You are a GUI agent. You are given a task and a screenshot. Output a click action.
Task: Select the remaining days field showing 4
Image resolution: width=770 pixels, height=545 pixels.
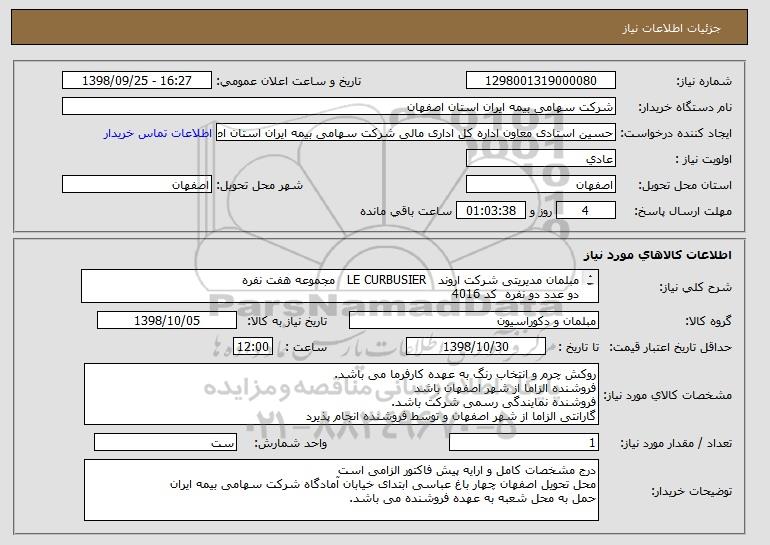tap(586, 211)
